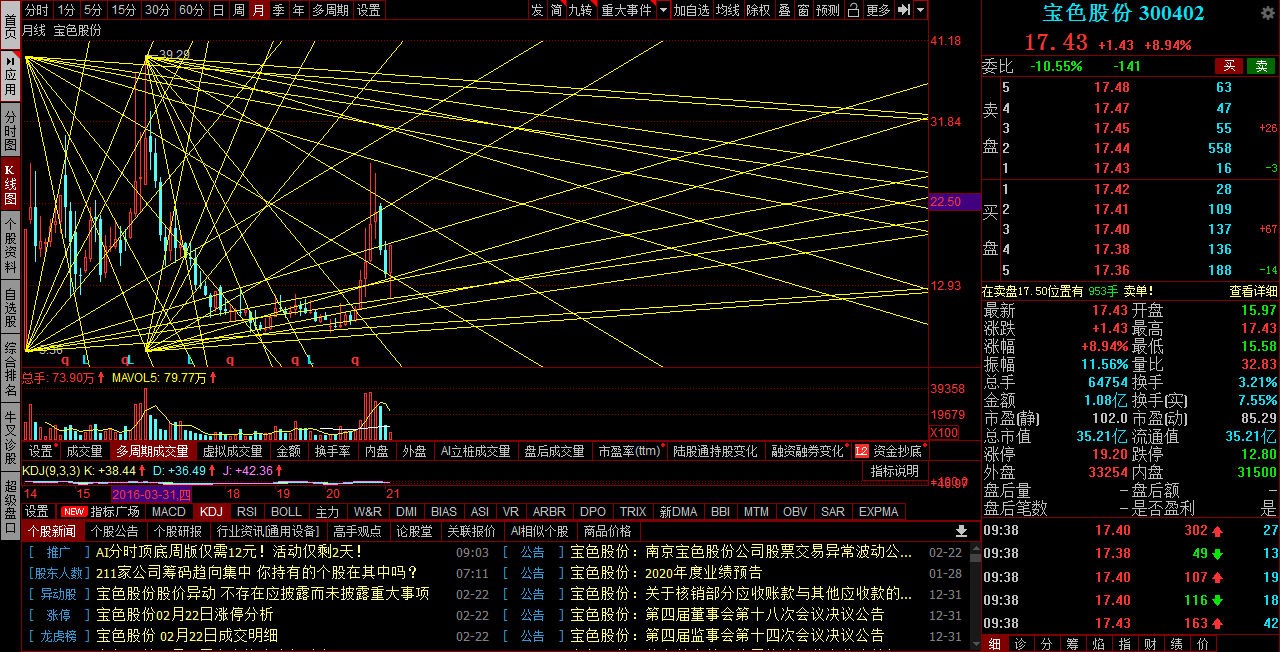Select AI立桩成交量 indicator tab
The width and height of the screenshot is (1280, 652).
(475, 451)
